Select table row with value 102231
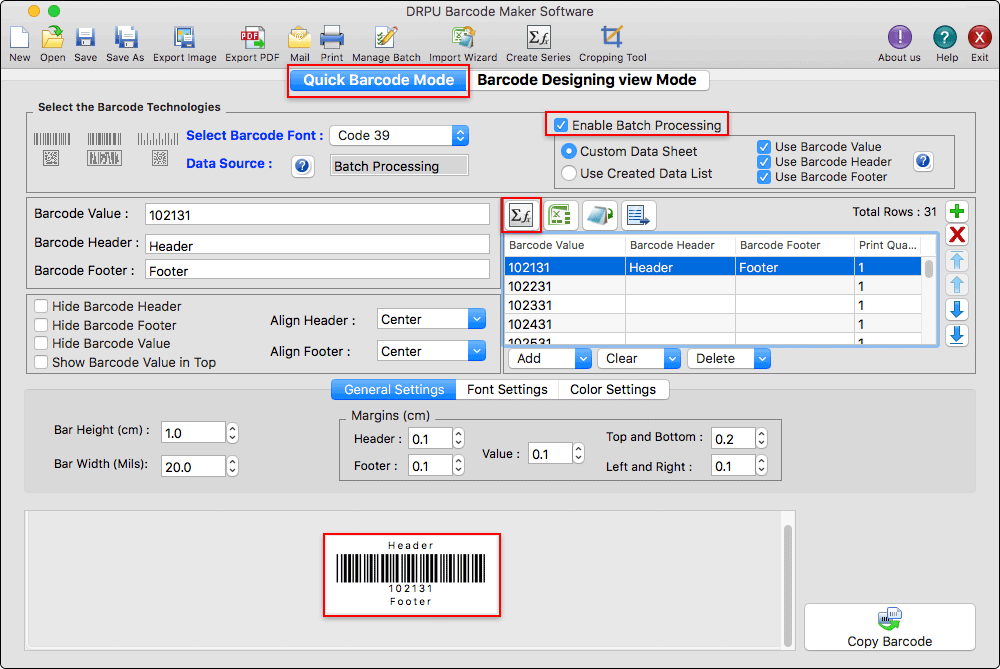 [712, 286]
